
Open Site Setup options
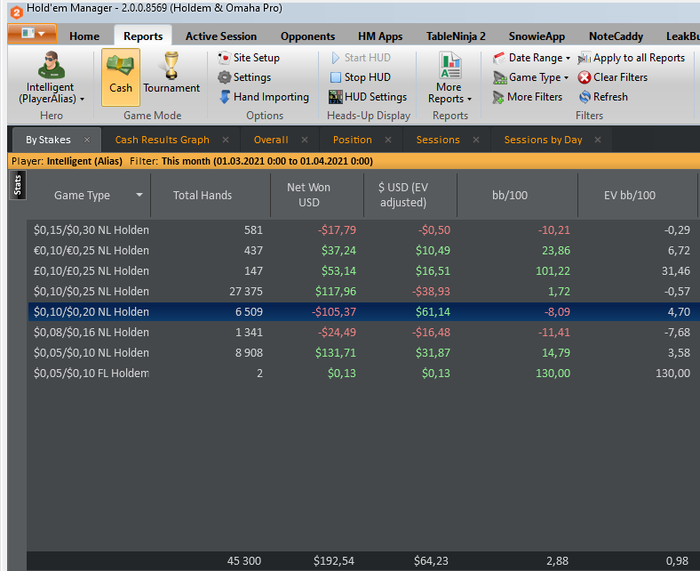point(249,58)
